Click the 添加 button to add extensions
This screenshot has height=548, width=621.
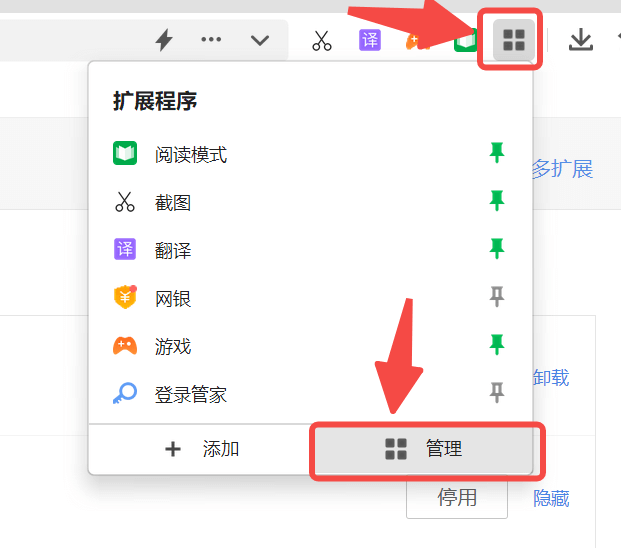point(201,449)
